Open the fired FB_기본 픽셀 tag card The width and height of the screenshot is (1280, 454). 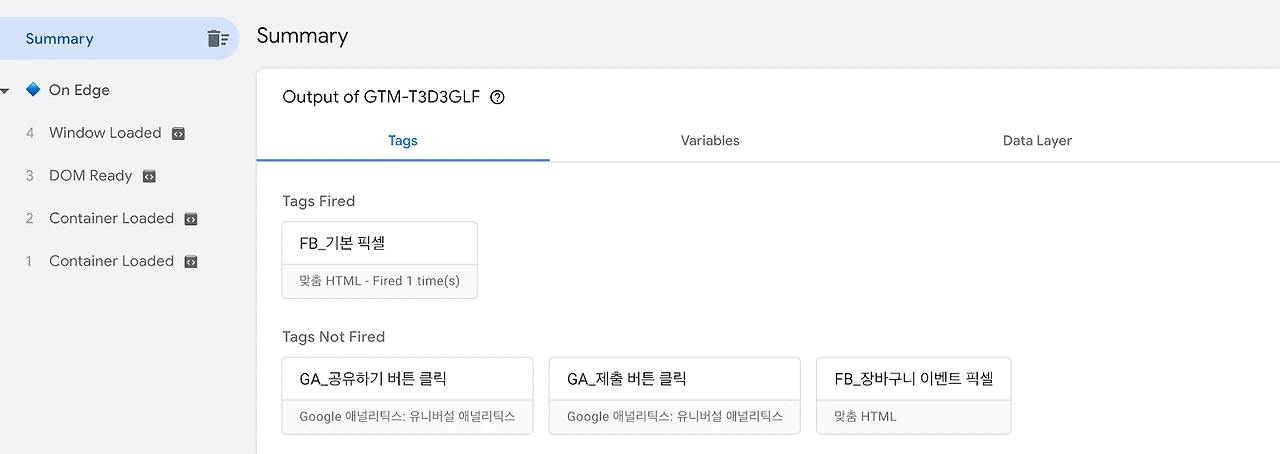(380, 260)
